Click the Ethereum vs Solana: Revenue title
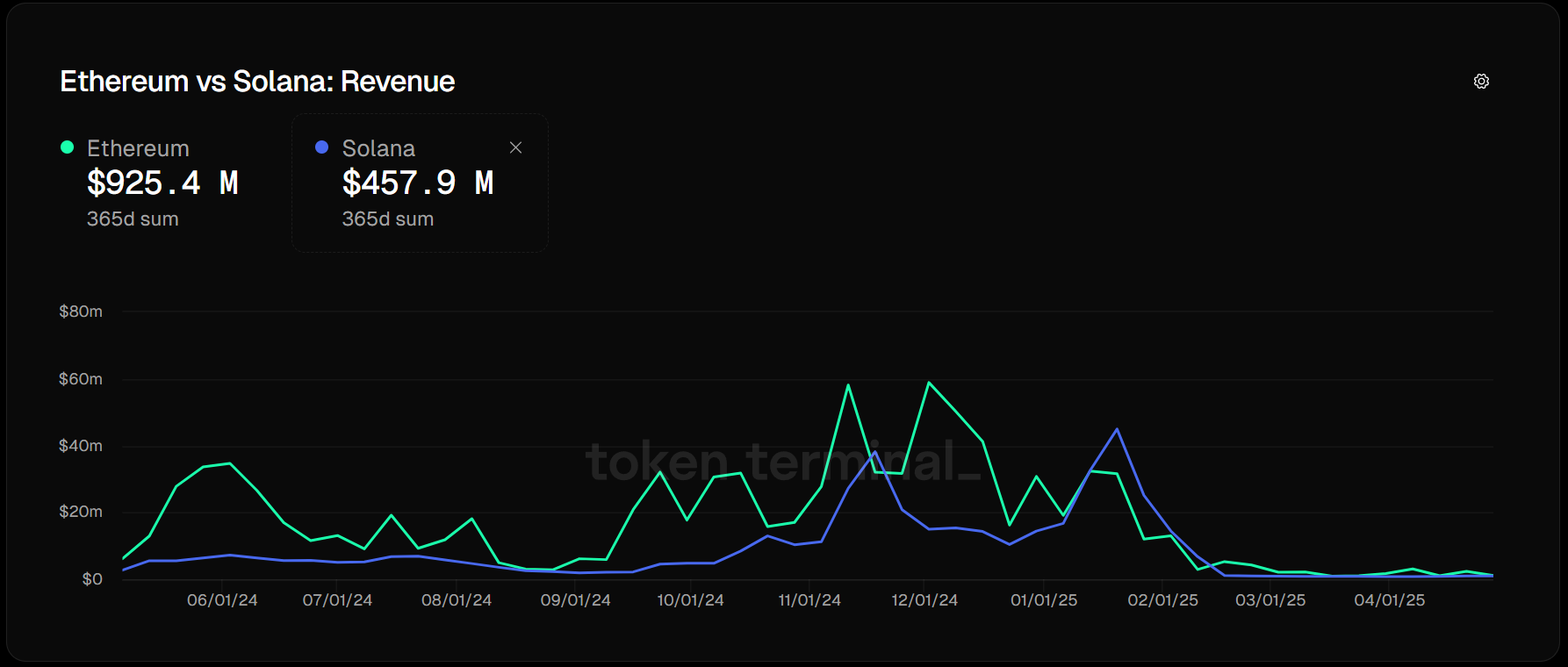This screenshot has height=667, width=1568. (x=257, y=82)
